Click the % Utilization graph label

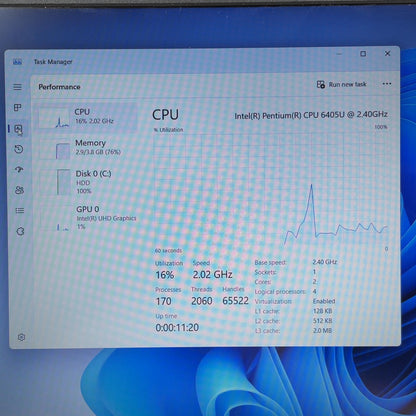168,130
